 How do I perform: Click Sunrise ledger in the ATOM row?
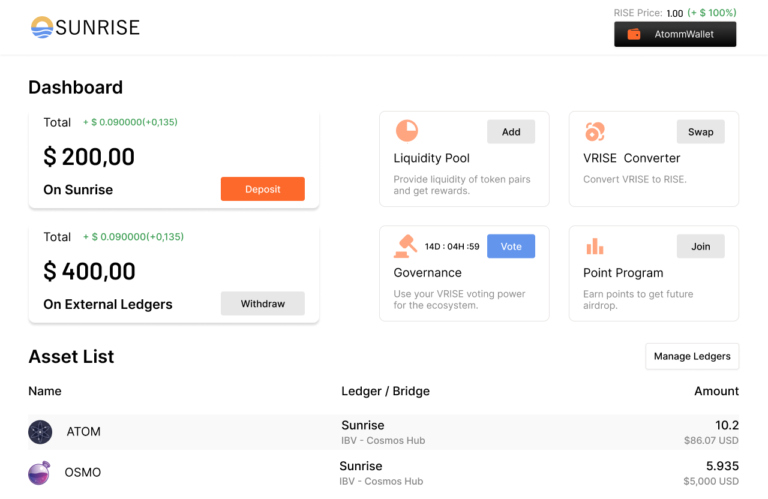pyautogui.click(x=362, y=425)
